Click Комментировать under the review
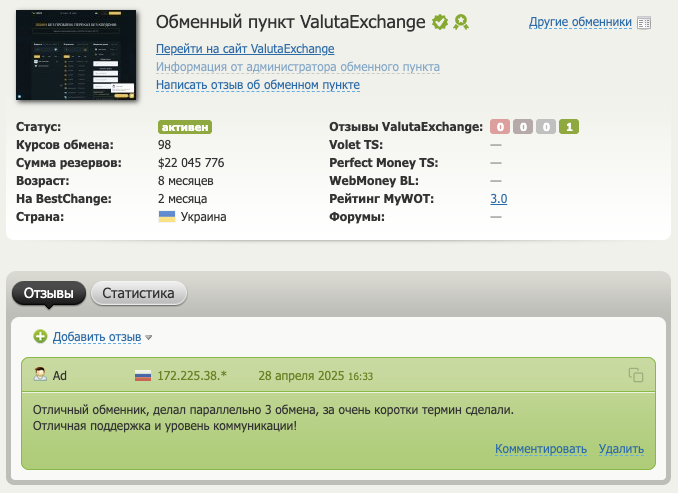The image size is (678, 493). [541, 449]
